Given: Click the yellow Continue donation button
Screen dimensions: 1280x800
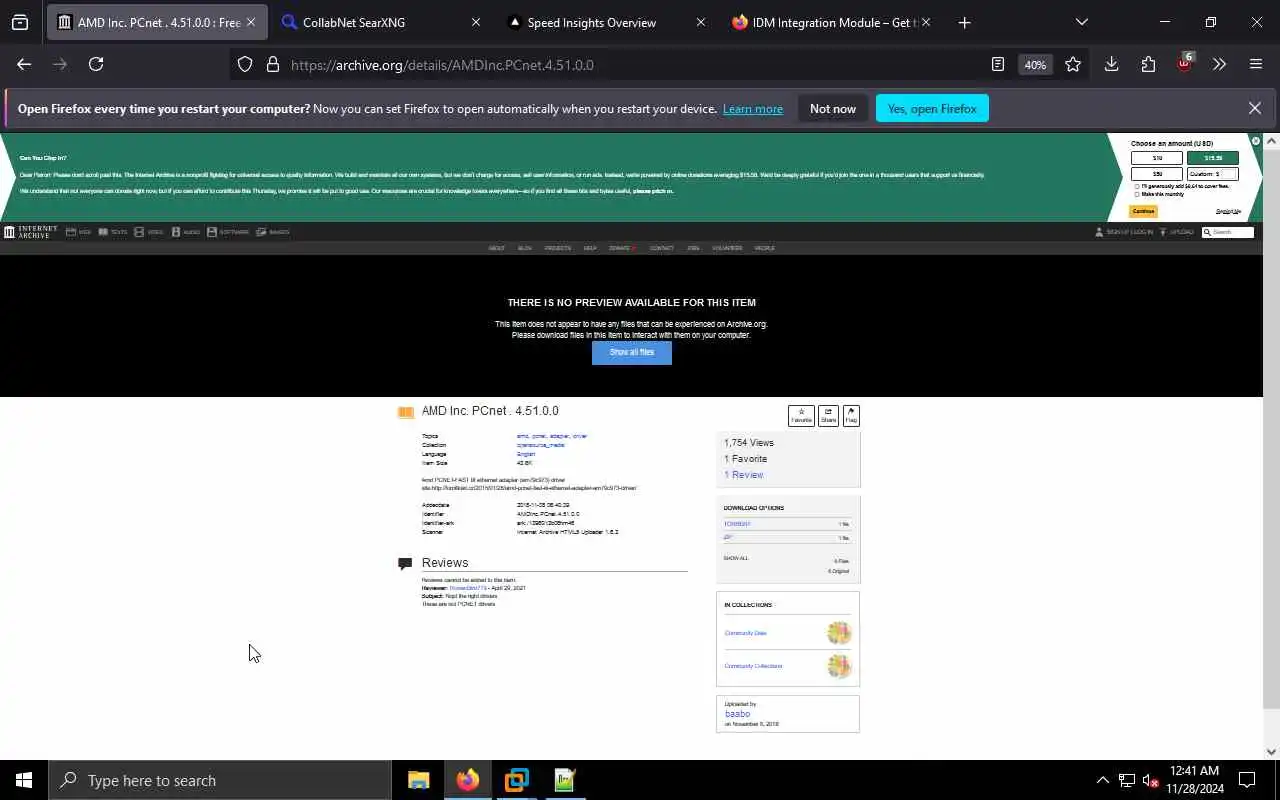Looking at the screenshot, I should pos(1143,211).
